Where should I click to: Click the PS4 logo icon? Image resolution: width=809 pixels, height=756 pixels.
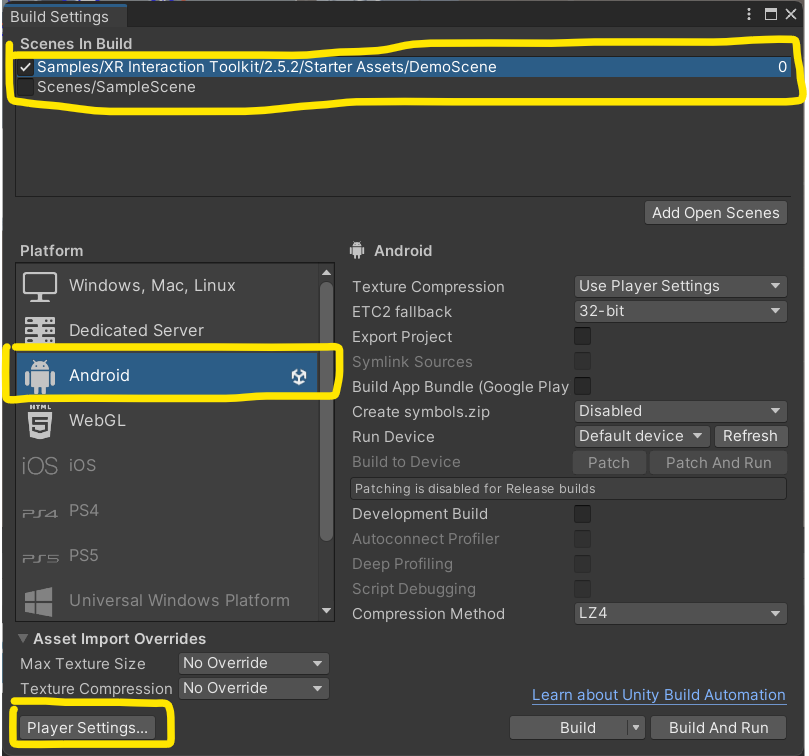click(40, 513)
